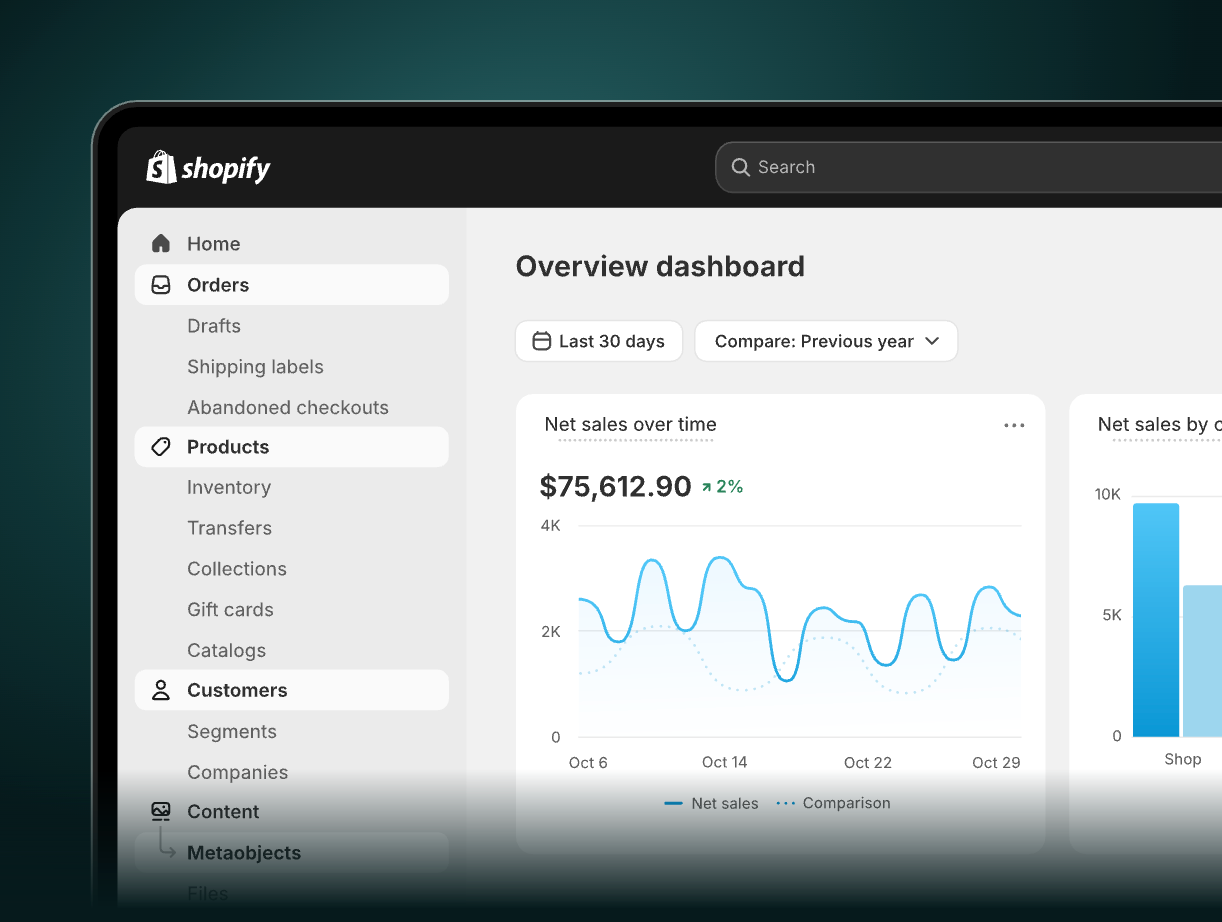Open Net sales over time options menu

pyautogui.click(x=1014, y=425)
